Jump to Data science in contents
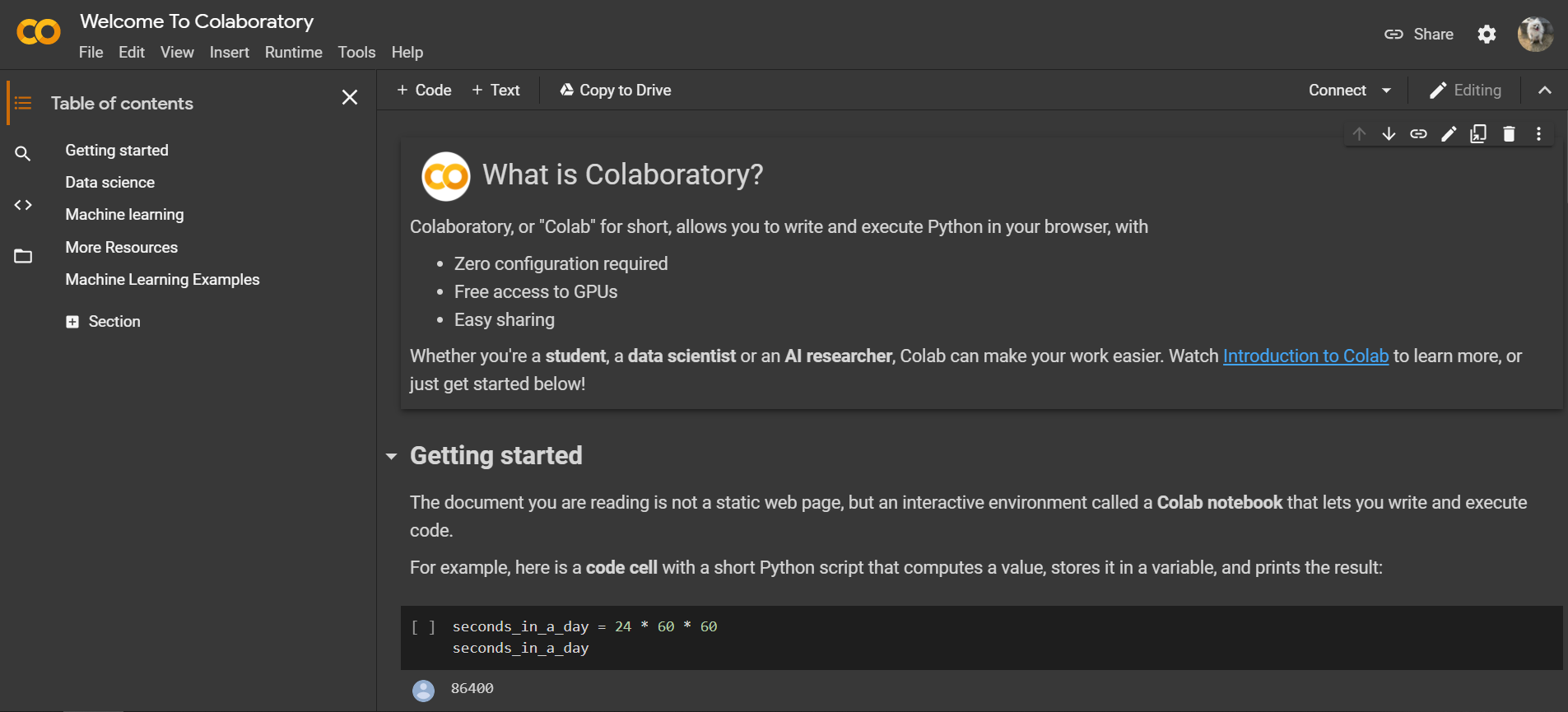This screenshot has width=1568, height=712. pos(110,183)
